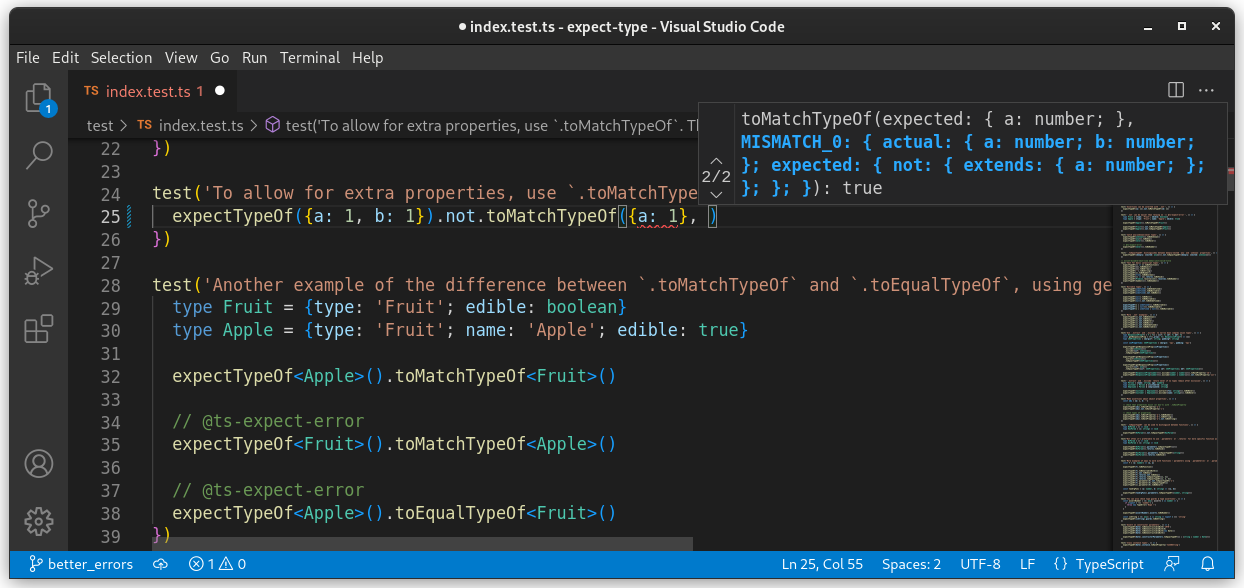
Task: Click the better_errors branch indicator
Action: click(x=81, y=564)
